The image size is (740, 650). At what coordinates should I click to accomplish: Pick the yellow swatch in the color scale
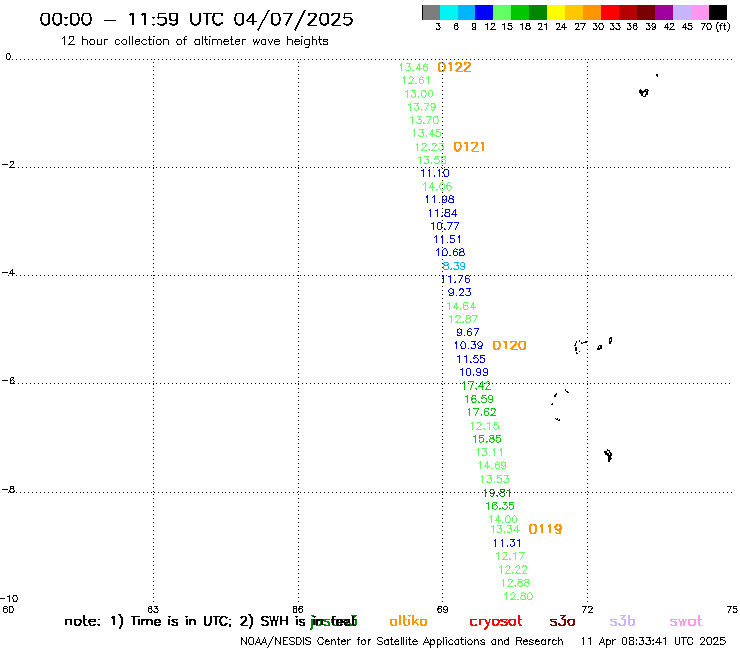(x=556, y=12)
